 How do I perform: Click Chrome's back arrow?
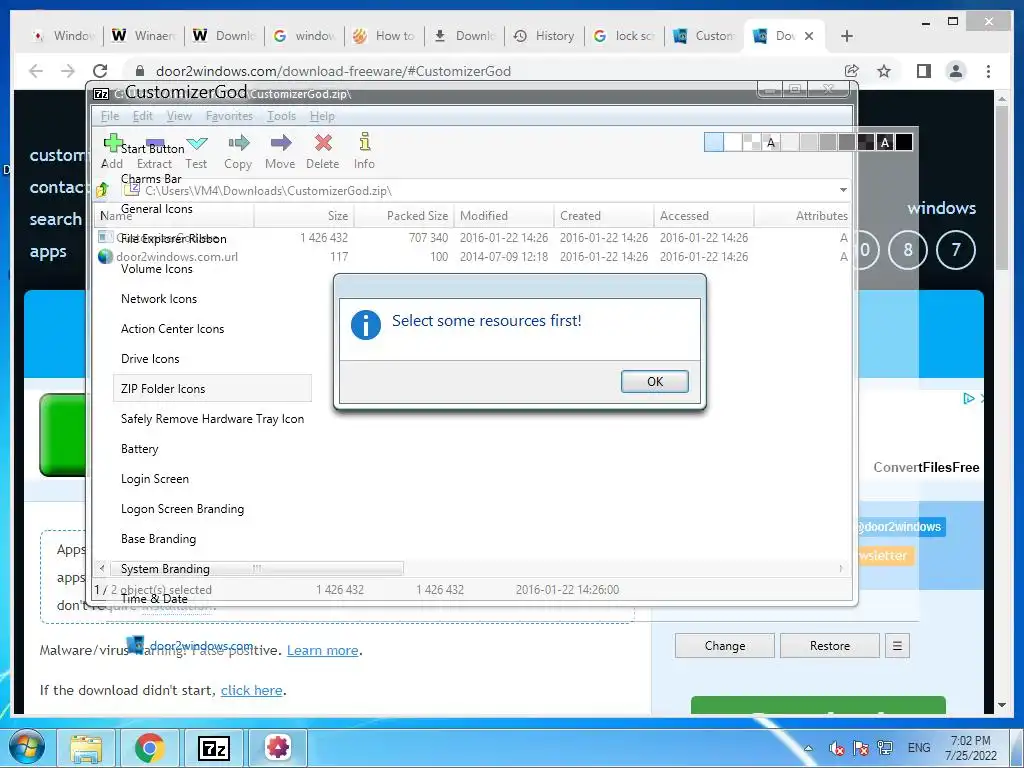tap(36, 71)
